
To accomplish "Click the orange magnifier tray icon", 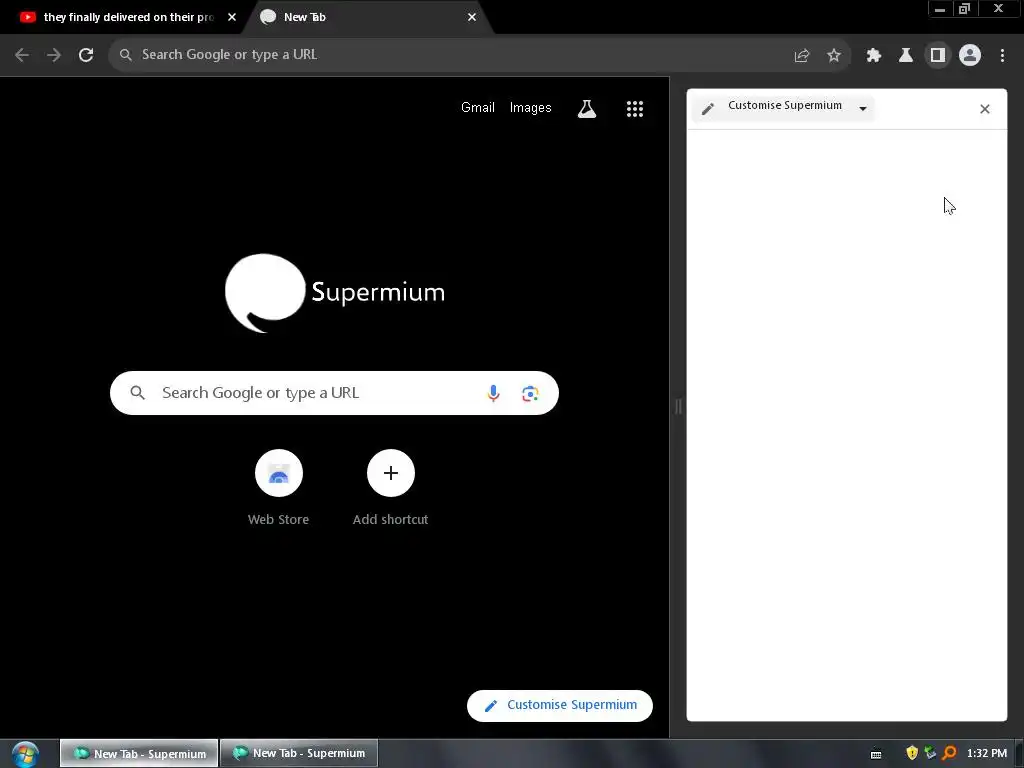I will point(950,753).
